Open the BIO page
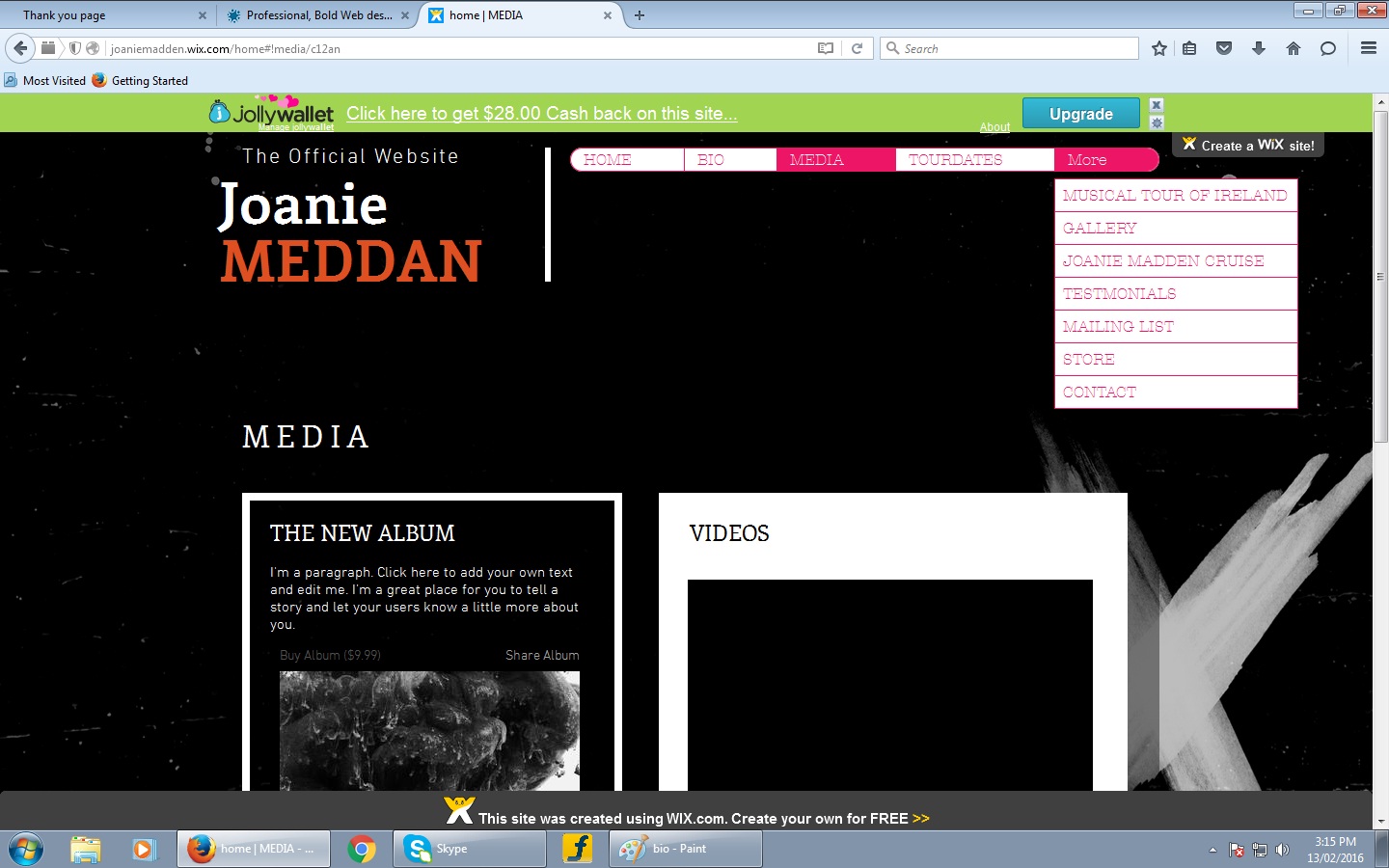This screenshot has width=1389, height=868. (x=730, y=160)
